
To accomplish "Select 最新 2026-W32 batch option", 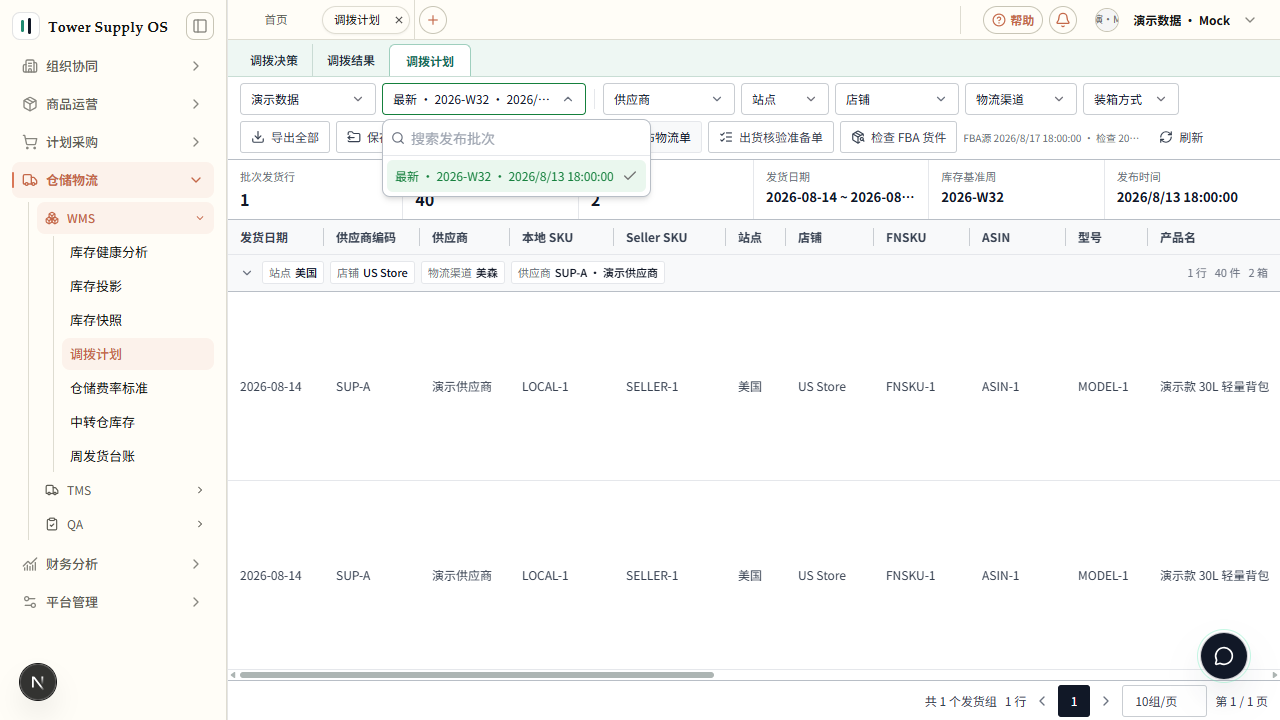I will point(516,176).
